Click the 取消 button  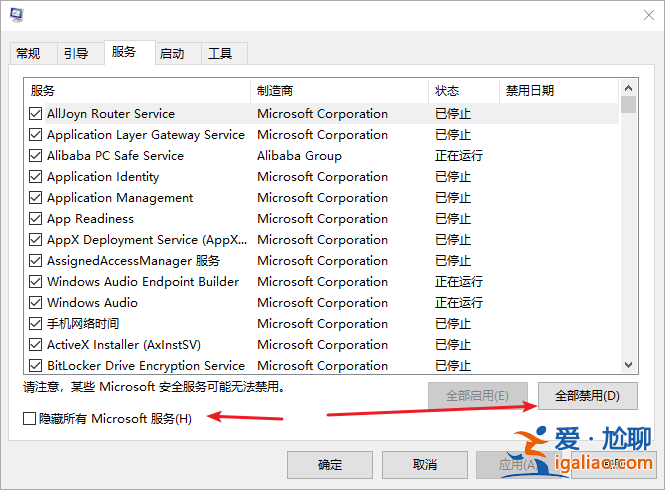pos(425,465)
